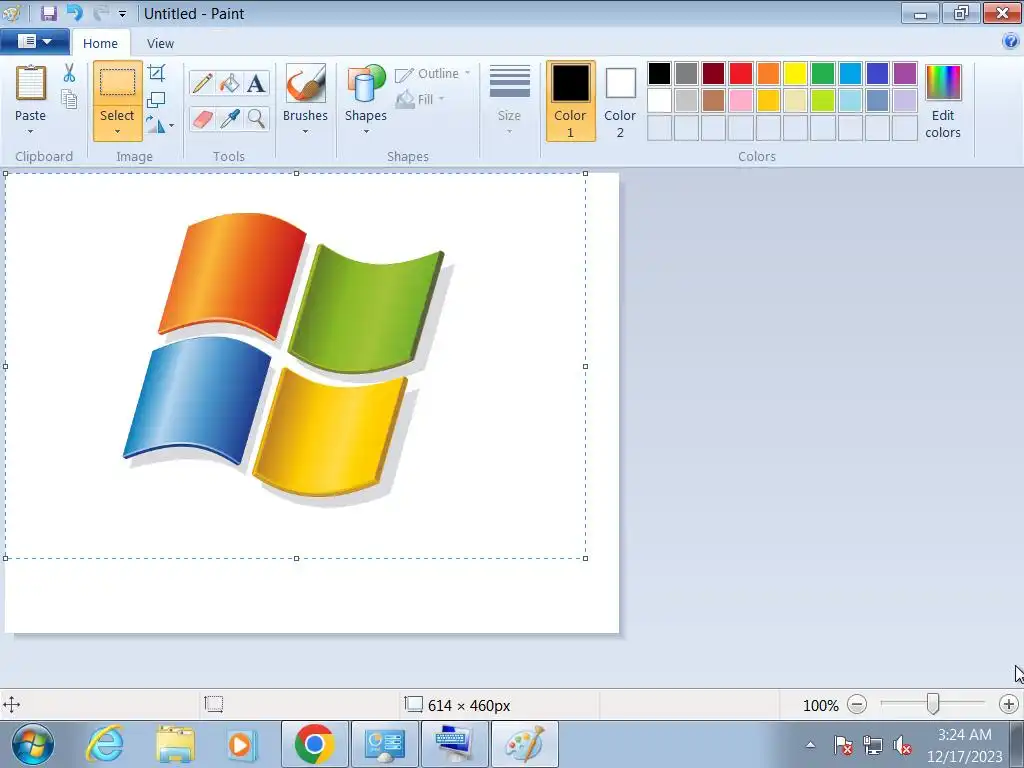Image resolution: width=1024 pixels, height=768 pixels.
Task: Open Internet Explorer from the taskbar
Action: pos(105,744)
